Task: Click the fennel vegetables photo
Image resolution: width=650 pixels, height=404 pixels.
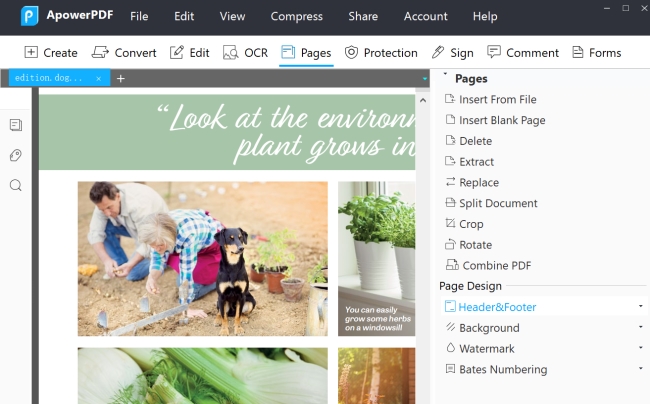Action: tap(203, 376)
